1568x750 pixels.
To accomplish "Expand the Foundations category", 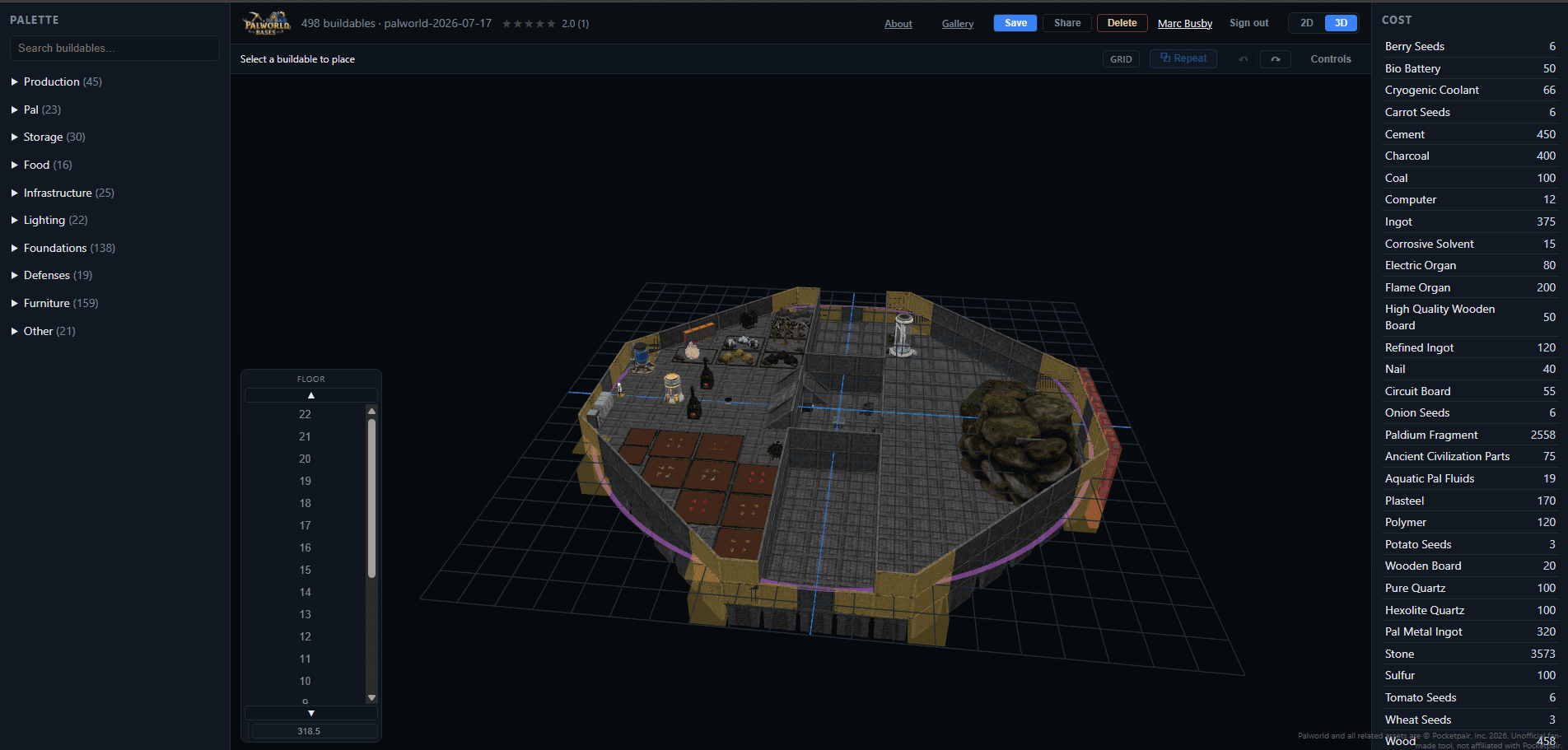I will point(63,248).
